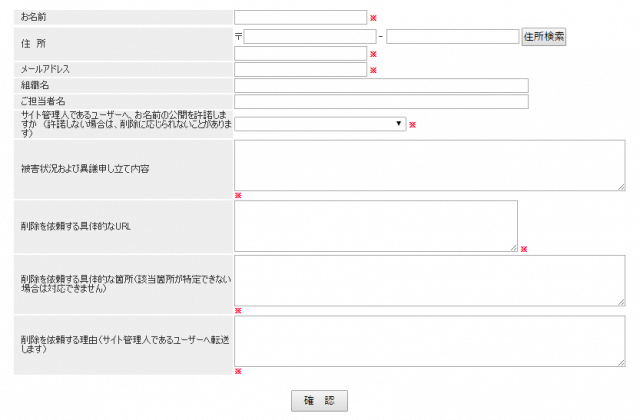Click the resize grip on the 理由 text area
The image size is (640, 420).
[x=620, y=362]
